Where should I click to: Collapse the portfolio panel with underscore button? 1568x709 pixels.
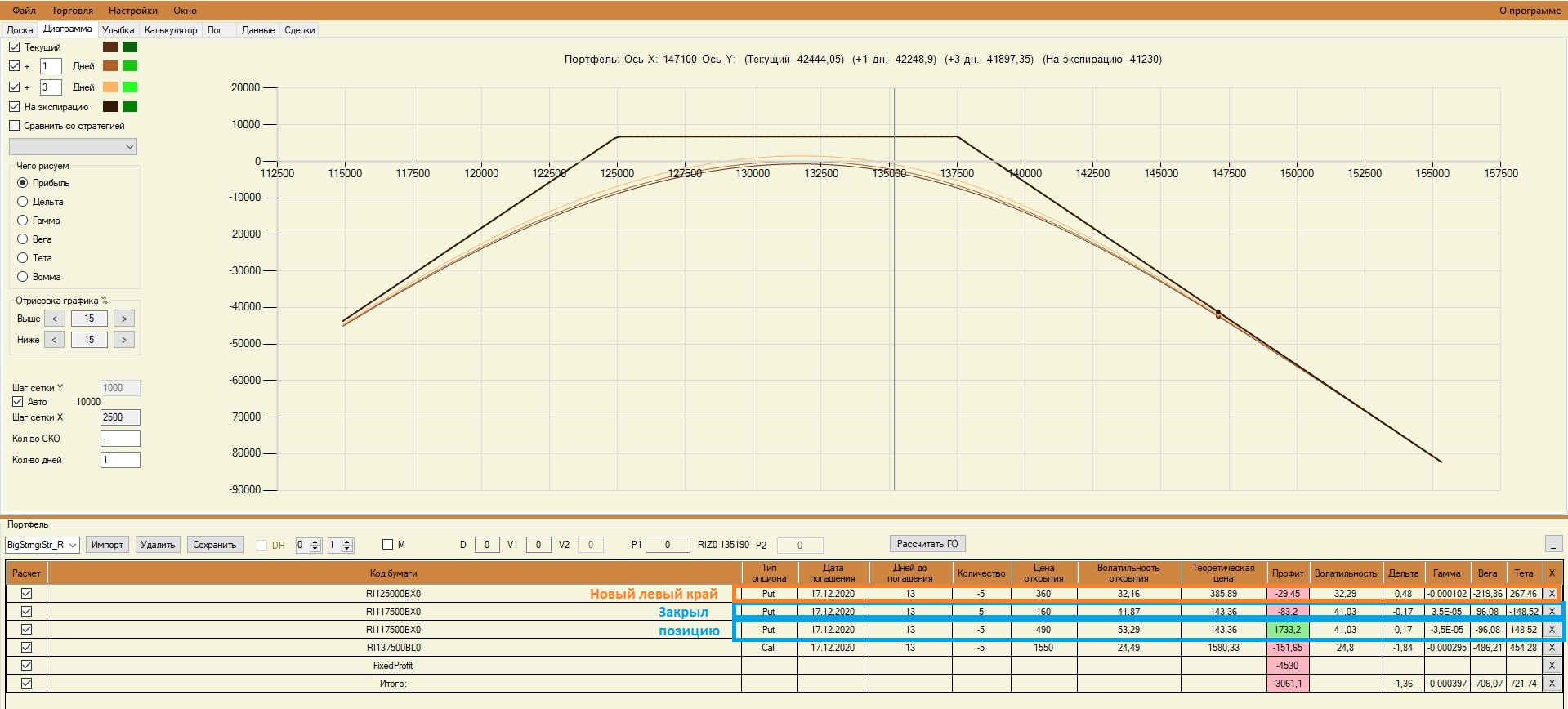point(1553,544)
